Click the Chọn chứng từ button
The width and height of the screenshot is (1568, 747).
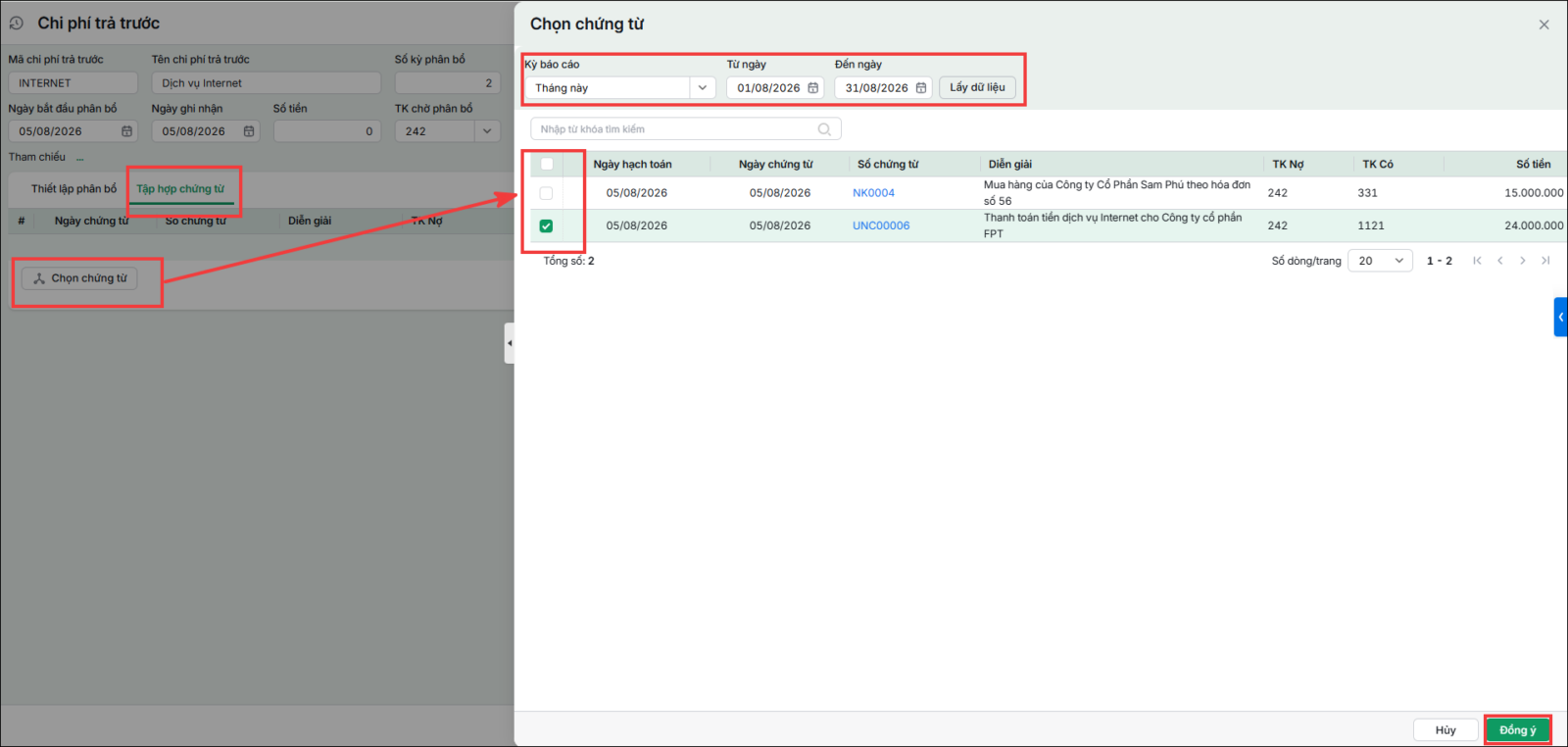tap(80, 278)
